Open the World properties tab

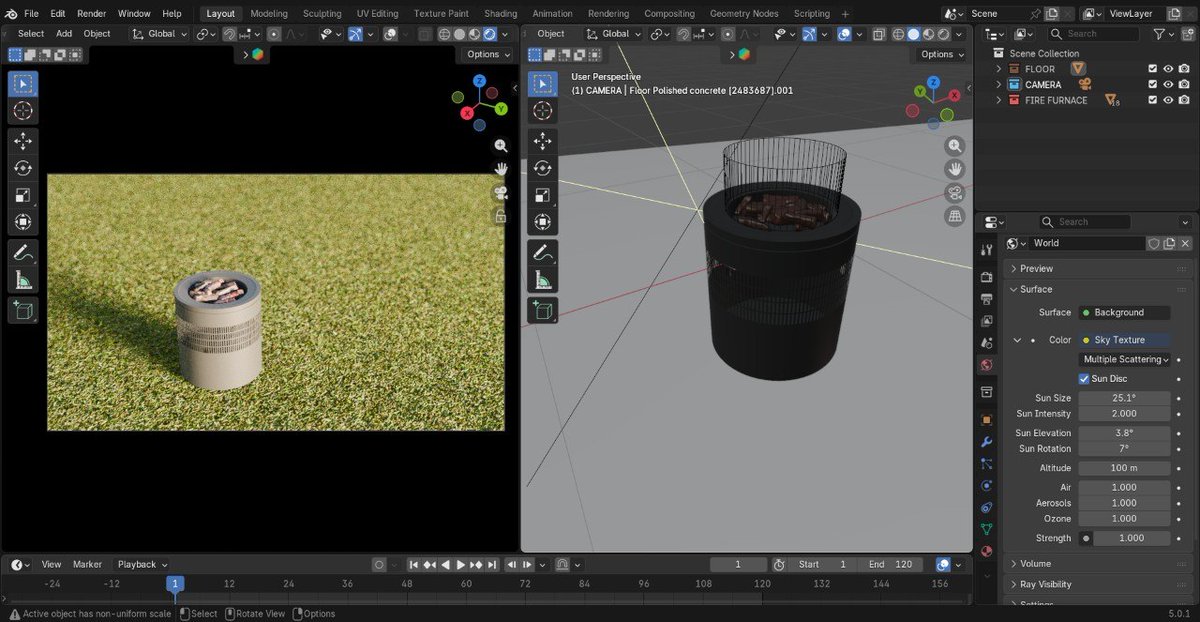point(987,365)
